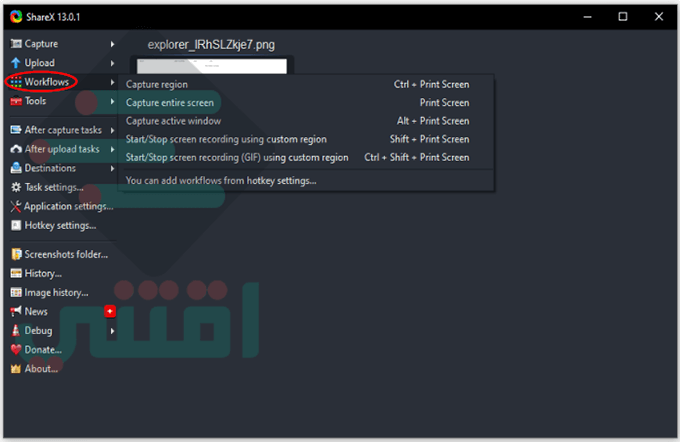Screen dimensions: 680x442
Task: Select Capture active window workflow
Action: (306, 121)
